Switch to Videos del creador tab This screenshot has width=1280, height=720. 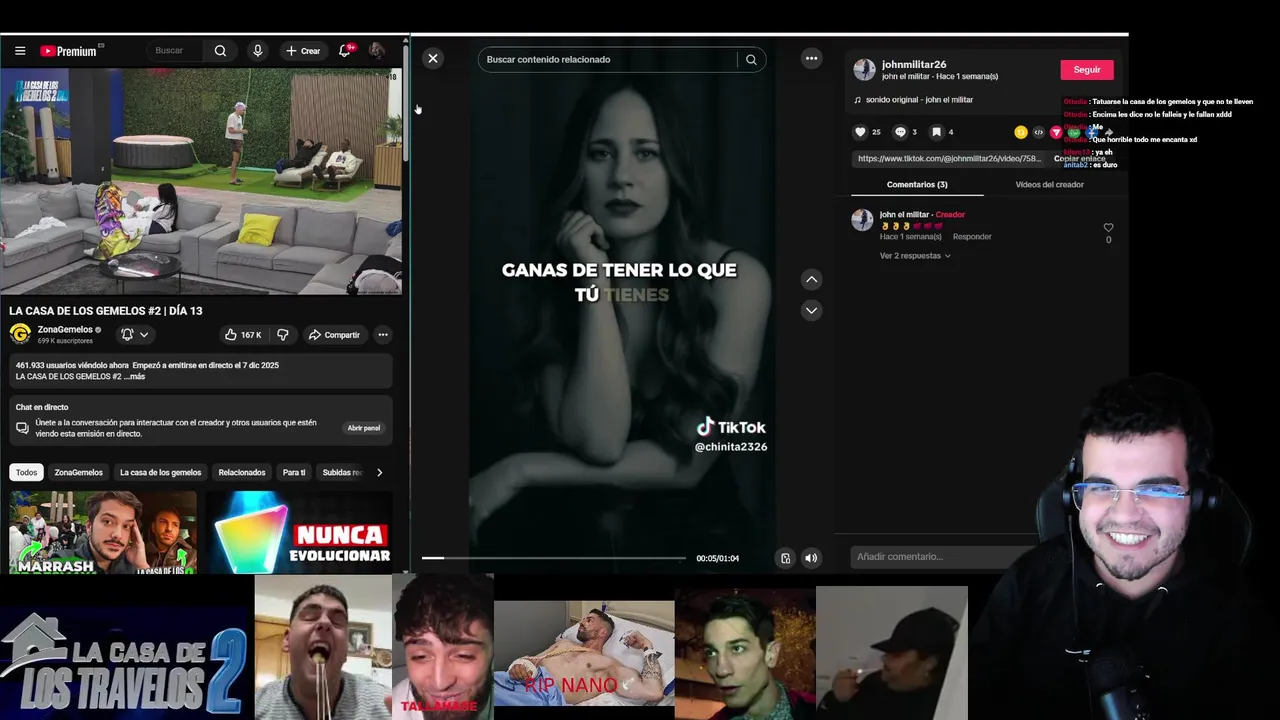pos(1049,185)
